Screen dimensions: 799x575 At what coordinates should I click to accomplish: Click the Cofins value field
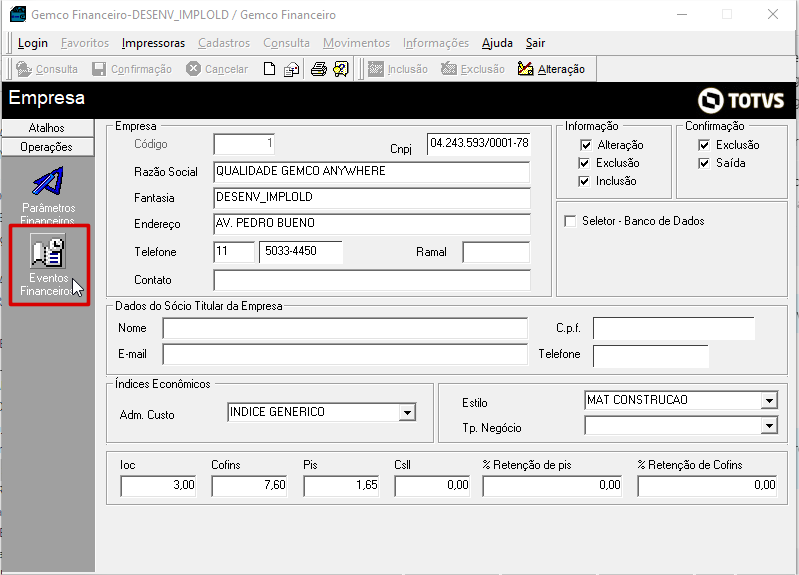pos(249,485)
